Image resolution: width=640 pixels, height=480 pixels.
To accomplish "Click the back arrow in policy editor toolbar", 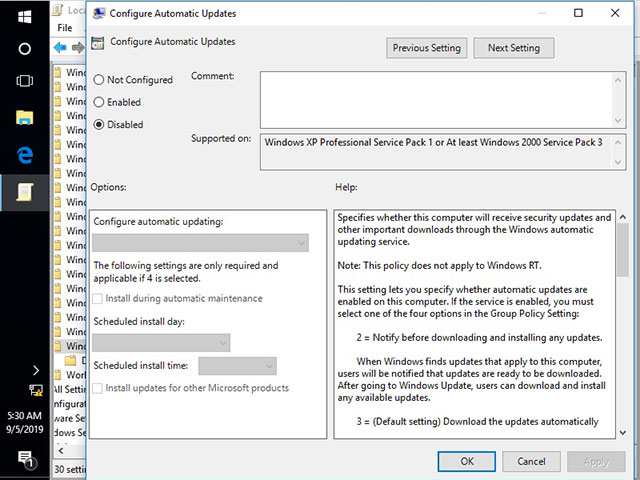I will point(60,48).
